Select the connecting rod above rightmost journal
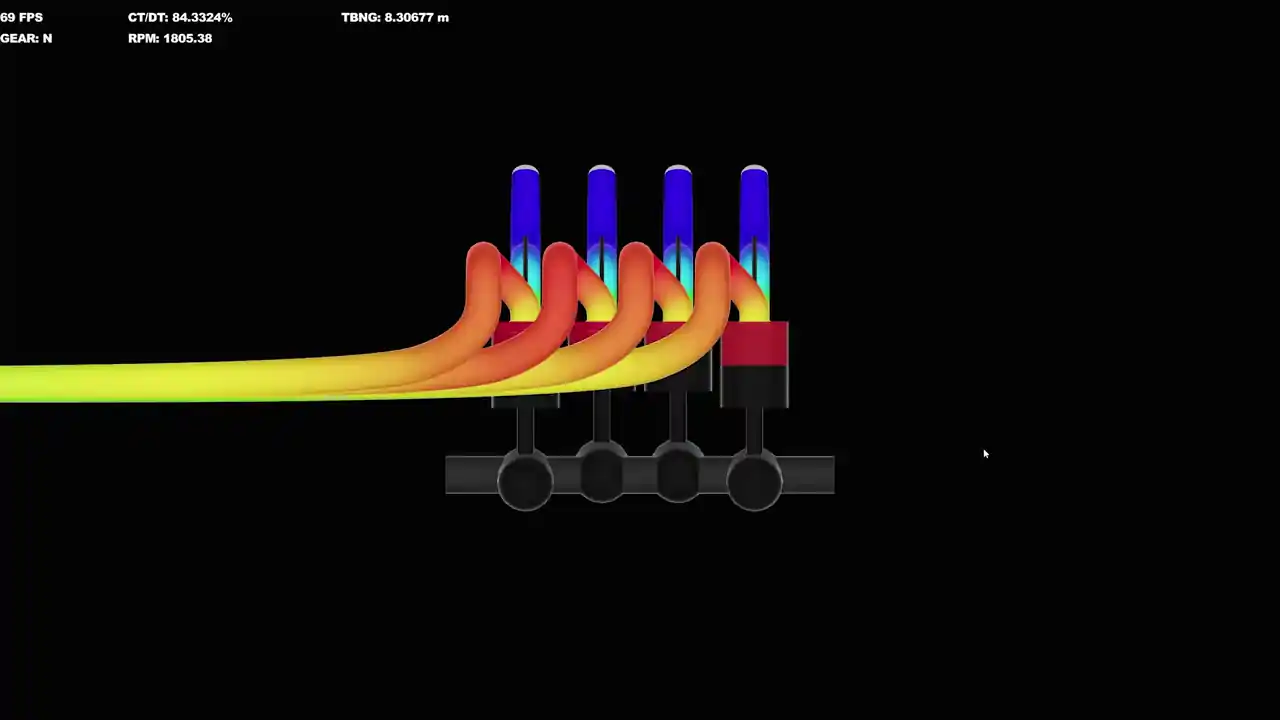This screenshot has height=720, width=1280. pyautogui.click(x=754, y=430)
